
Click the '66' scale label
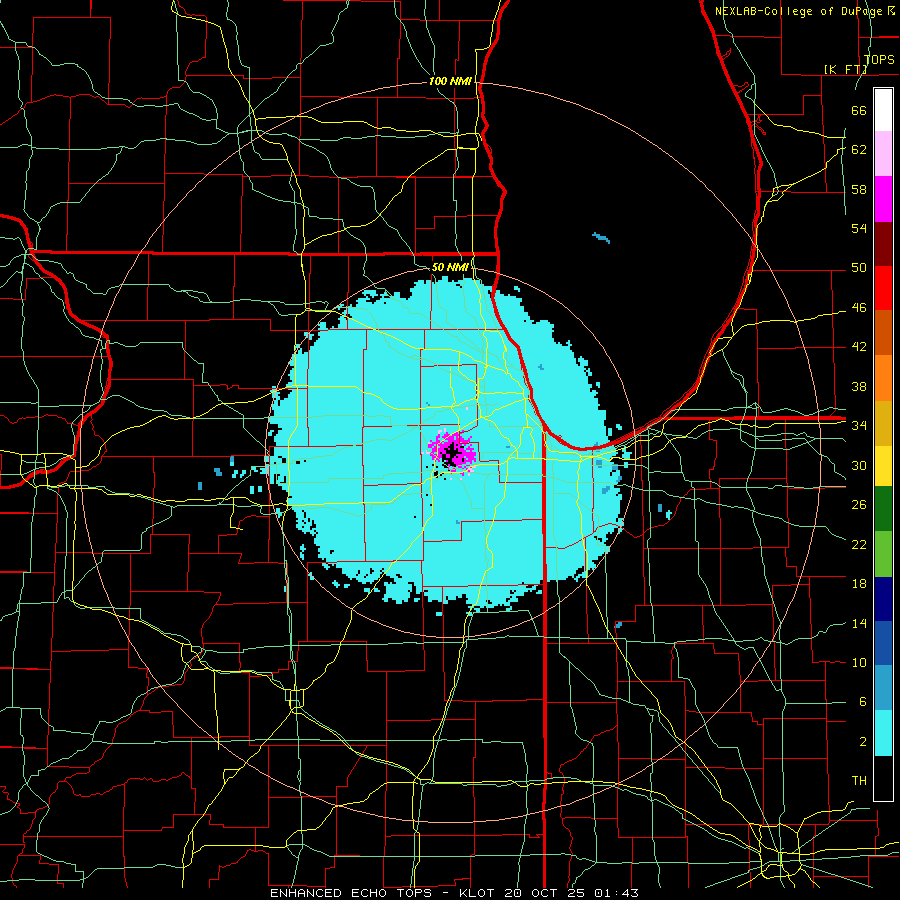tap(859, 110)
